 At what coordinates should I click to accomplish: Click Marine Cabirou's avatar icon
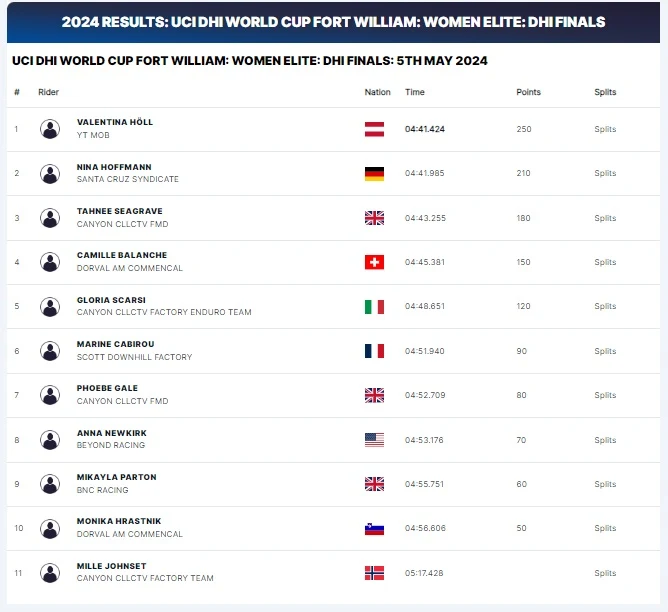[50, 351]
